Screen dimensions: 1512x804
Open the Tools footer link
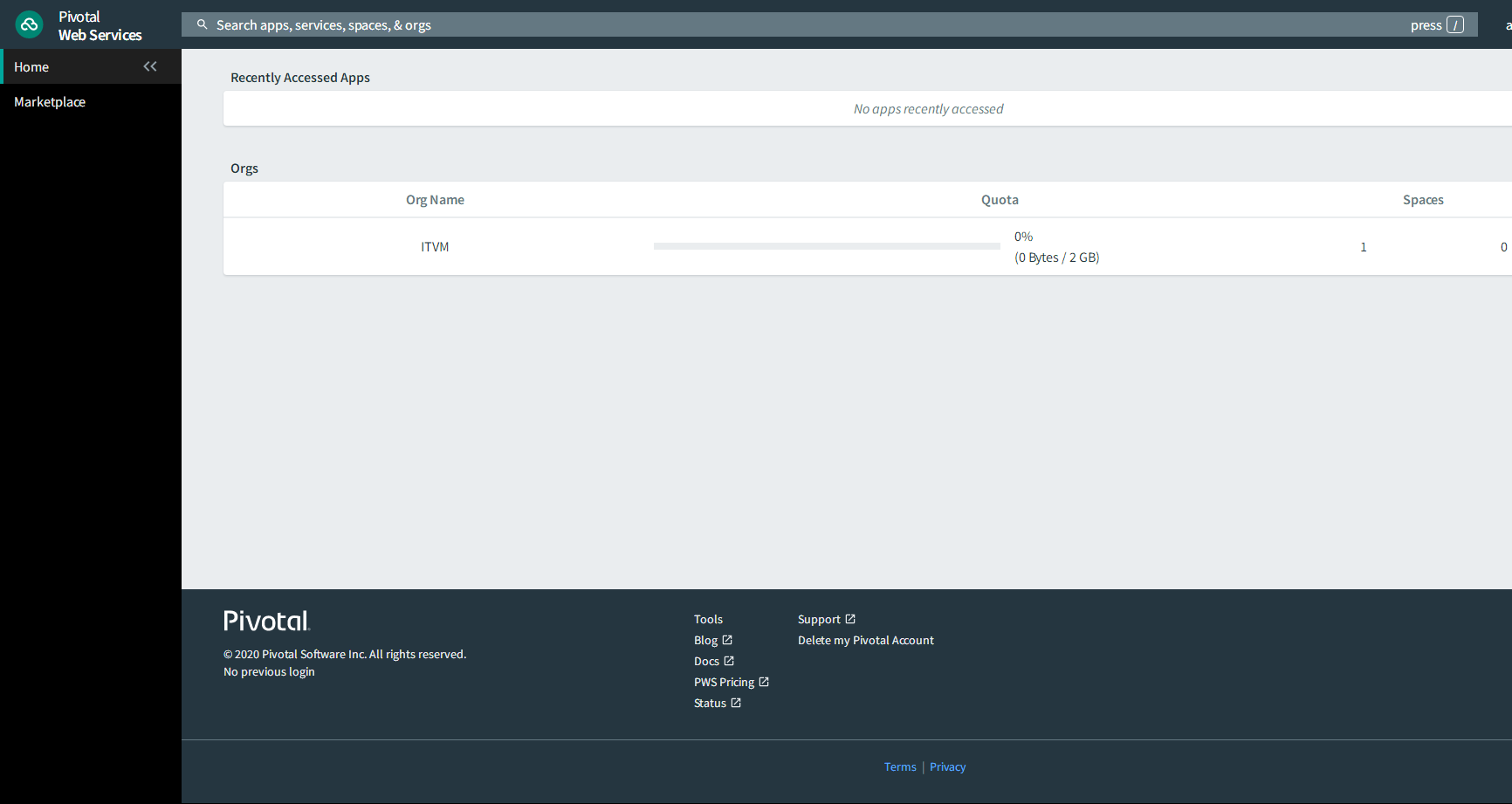(708, 619)
